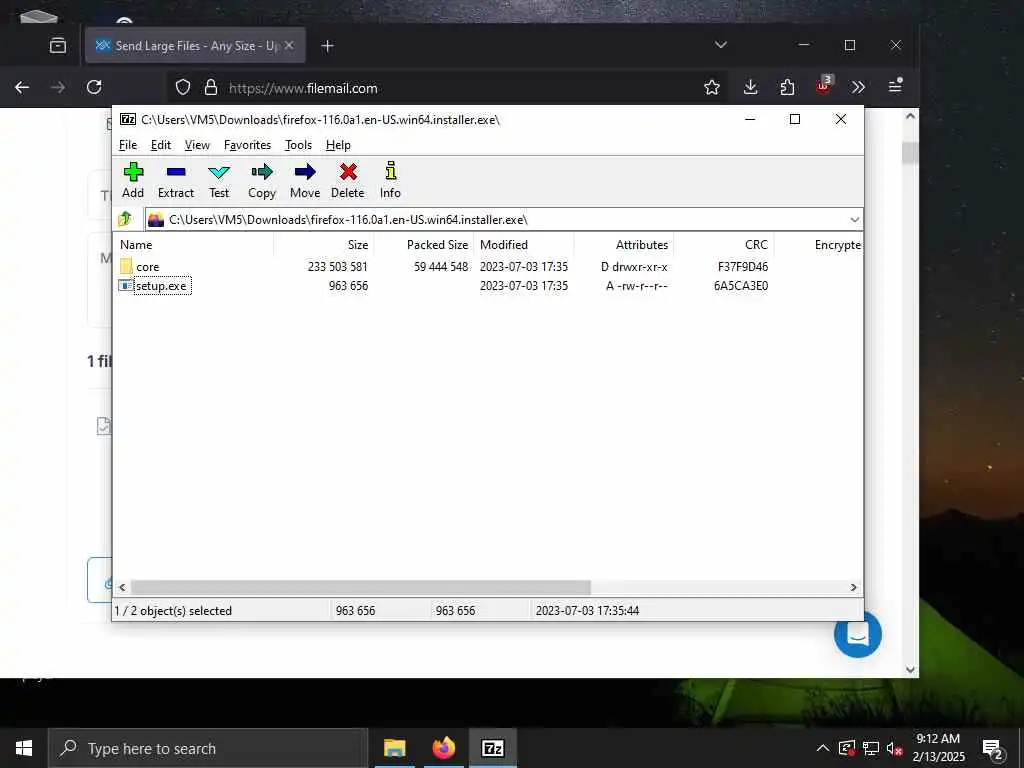Open the Firefox downloads panel
1024x768 pixels.
750,87
